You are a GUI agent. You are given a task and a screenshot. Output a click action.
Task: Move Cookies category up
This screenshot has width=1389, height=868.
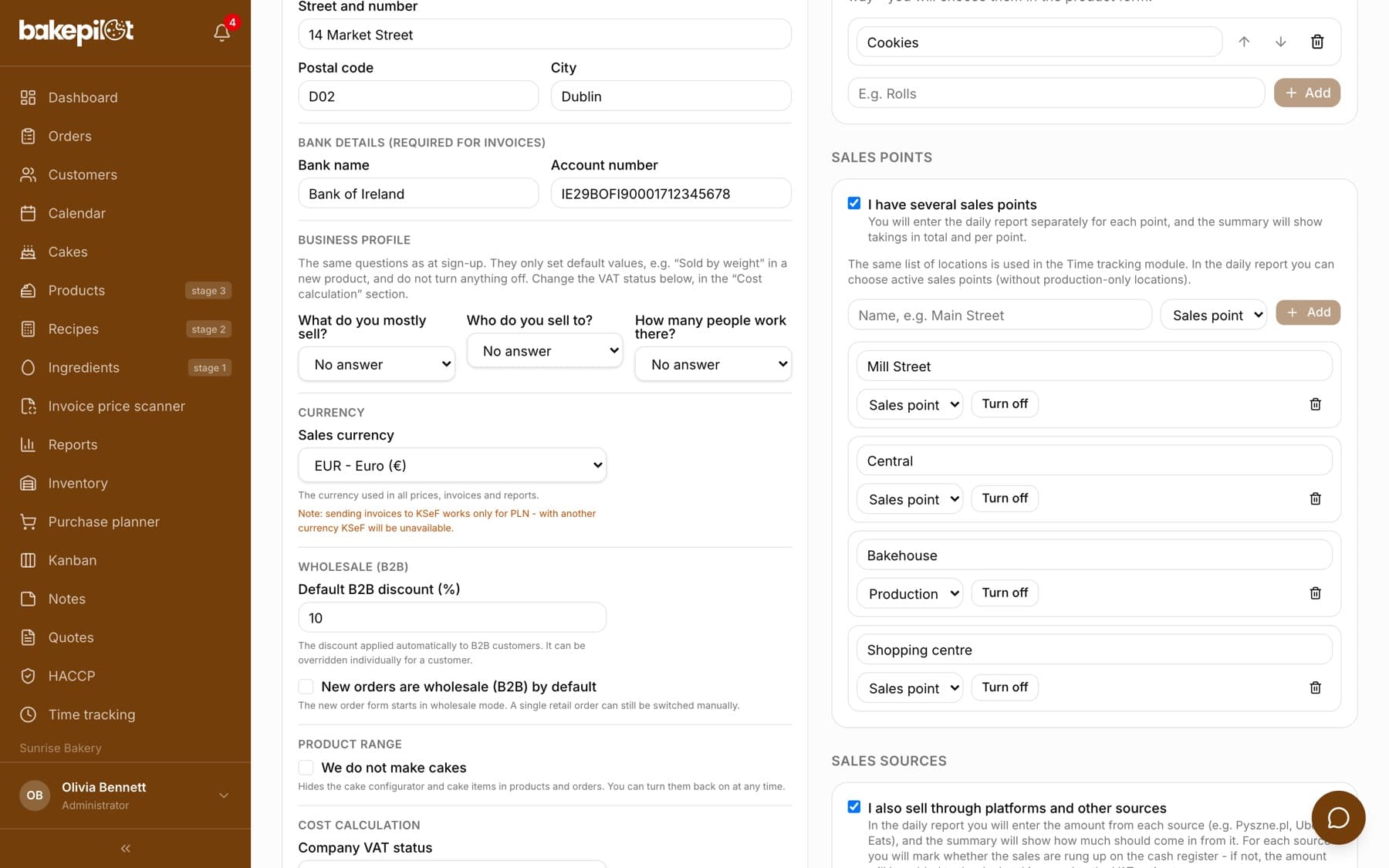point(1244,42)
